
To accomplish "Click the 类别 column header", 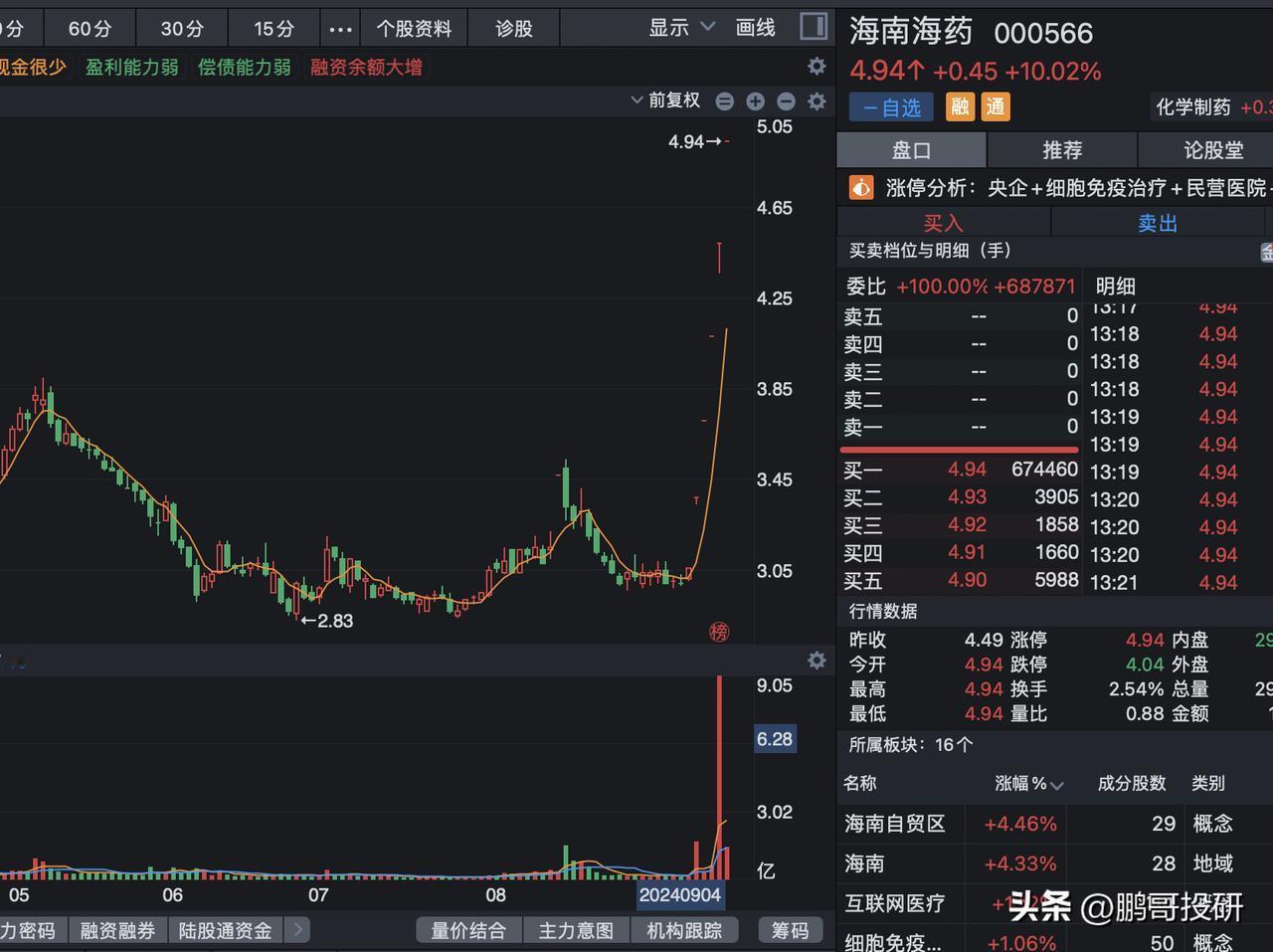I will point(1208,784).
